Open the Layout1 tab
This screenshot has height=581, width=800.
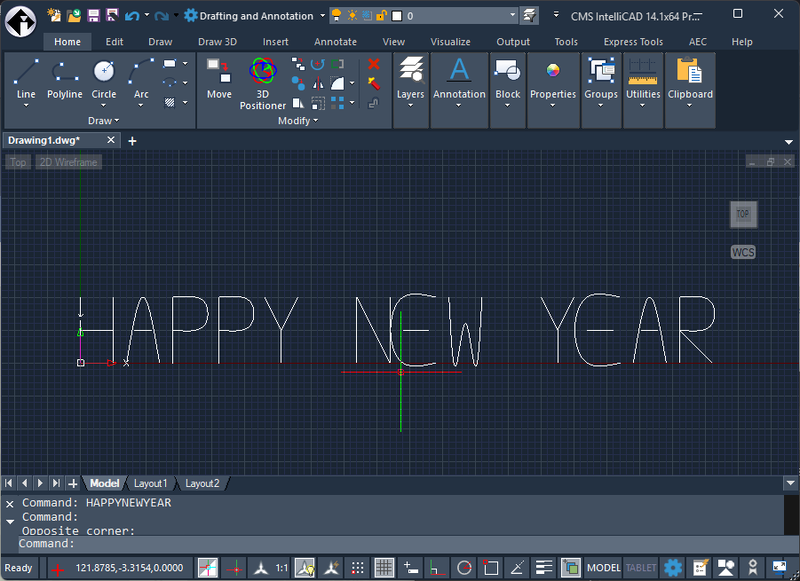click(x=151, y=483)
